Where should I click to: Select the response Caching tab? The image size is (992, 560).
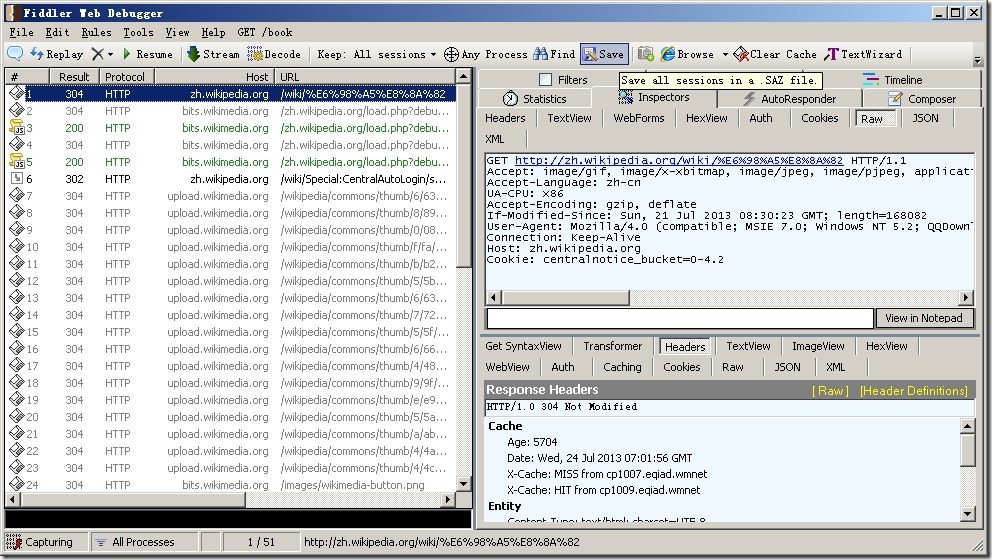pyautogui.click(x=622, y=367)
